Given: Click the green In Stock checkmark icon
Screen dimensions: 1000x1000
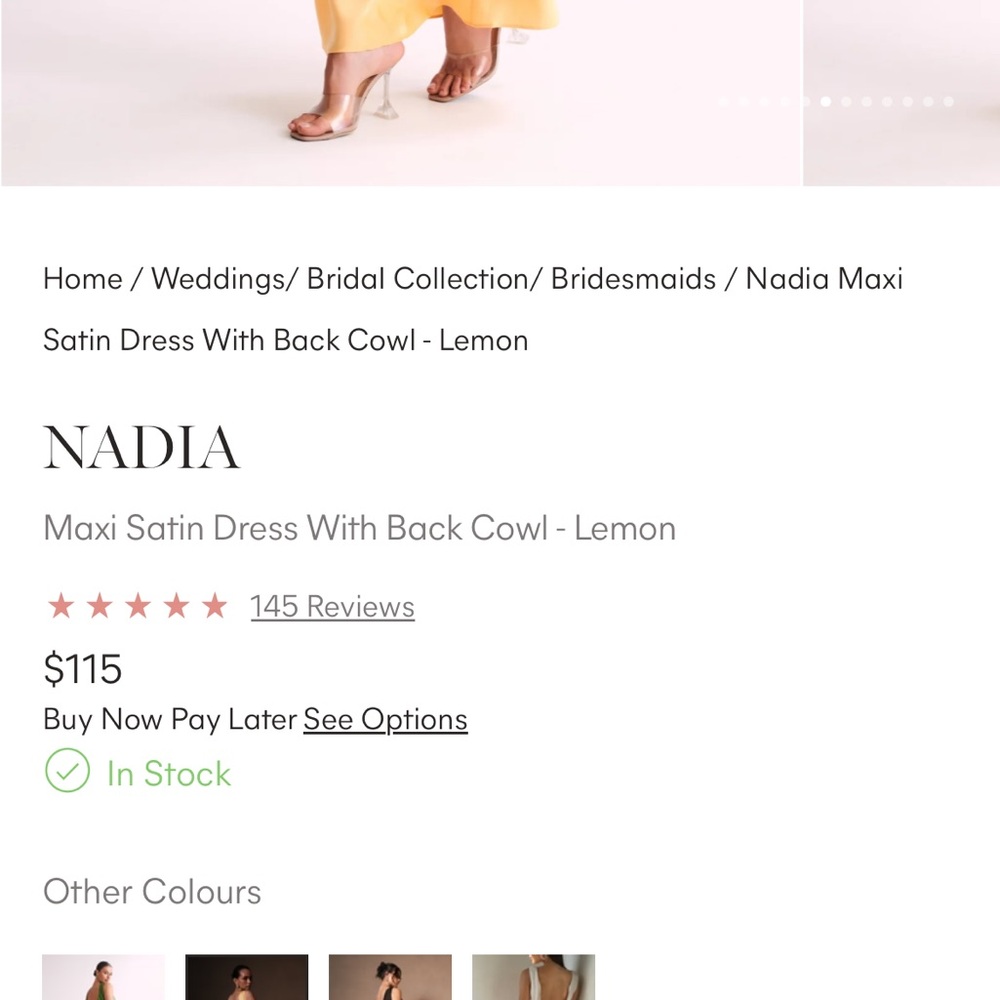Looking at the screenshot, I should point(67,770).
